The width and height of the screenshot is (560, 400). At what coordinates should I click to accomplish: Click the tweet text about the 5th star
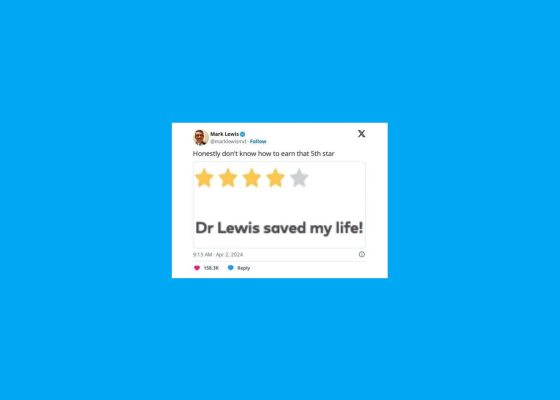coord(264,154)
